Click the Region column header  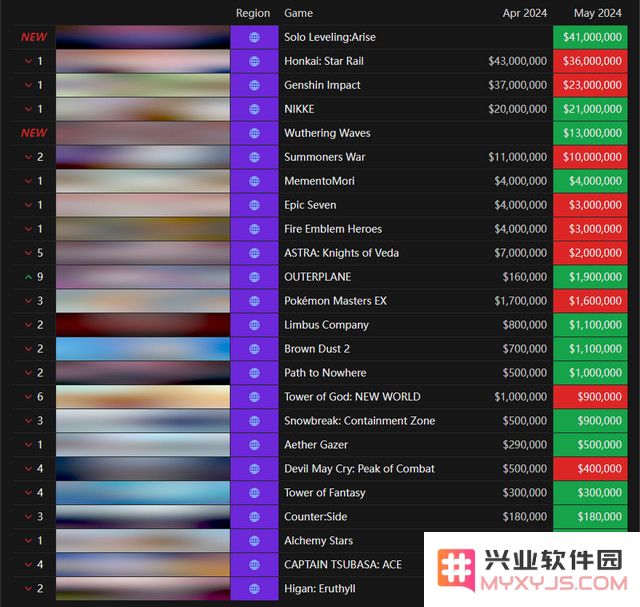253,13
